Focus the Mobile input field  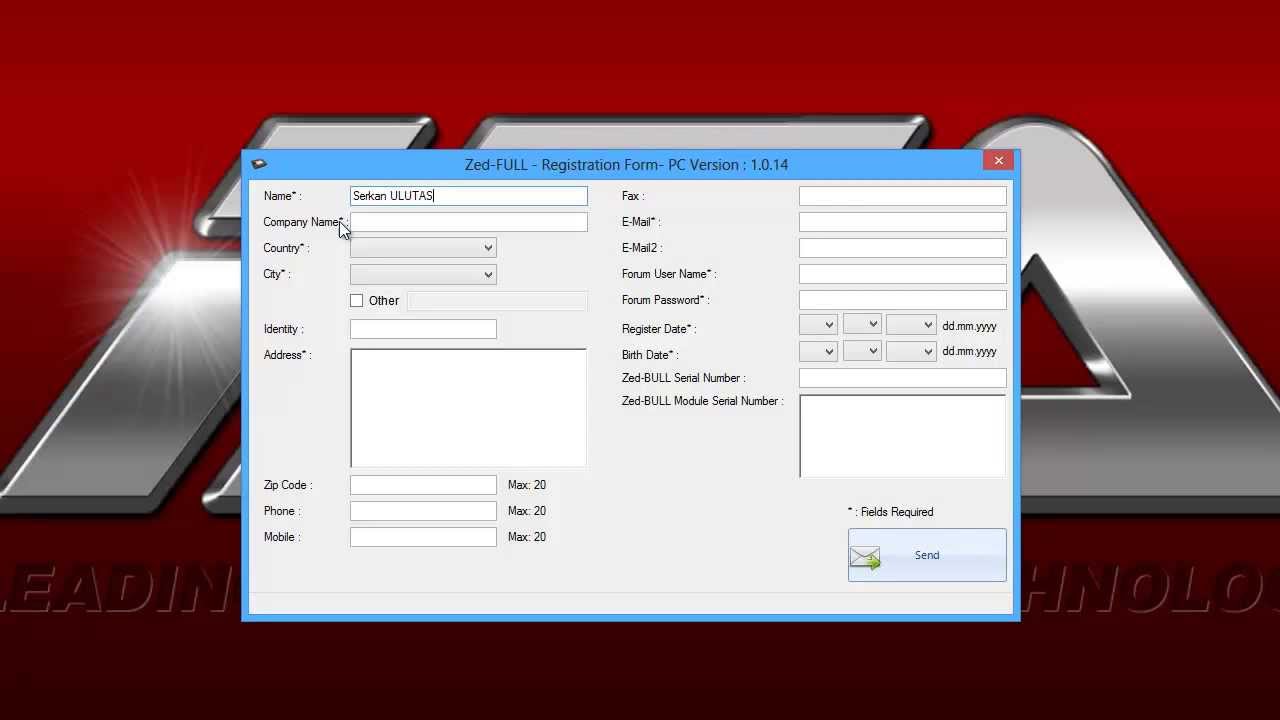pos(423,537)
